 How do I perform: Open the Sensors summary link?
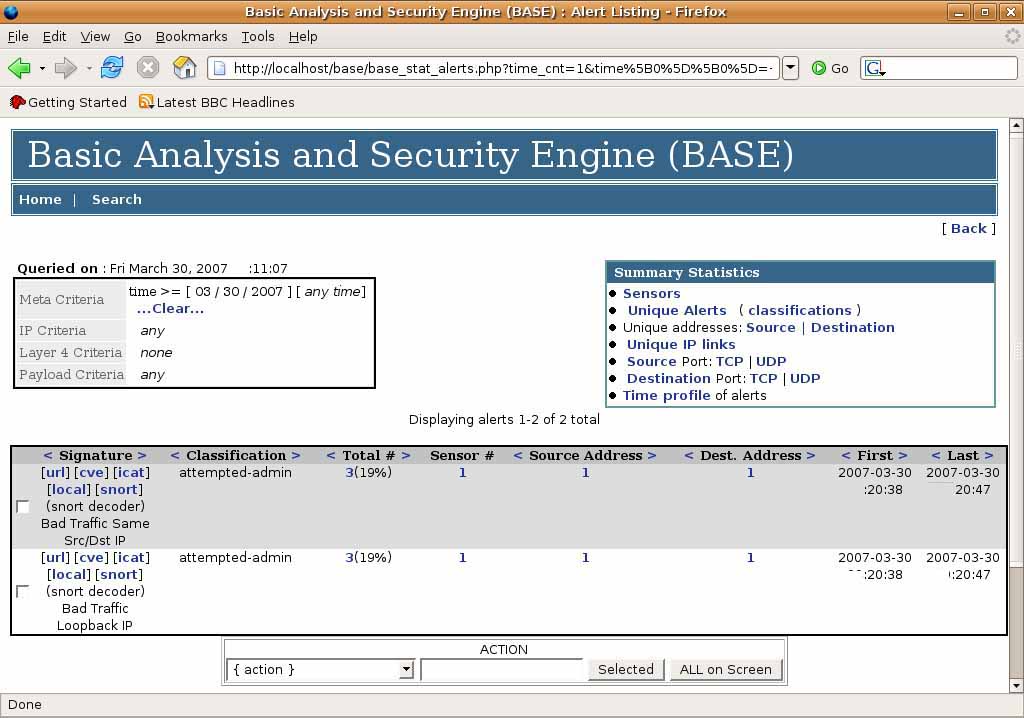[x=652, y=293]
